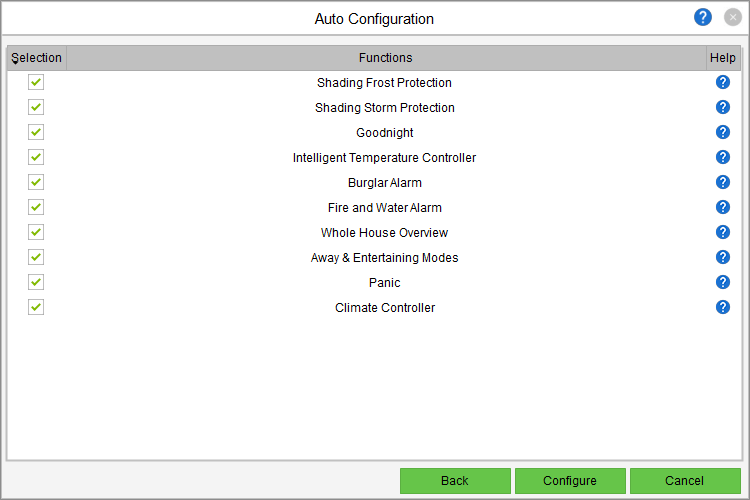Open help for Panic function
Screen dimensions: 750x500
coord(723,282)
